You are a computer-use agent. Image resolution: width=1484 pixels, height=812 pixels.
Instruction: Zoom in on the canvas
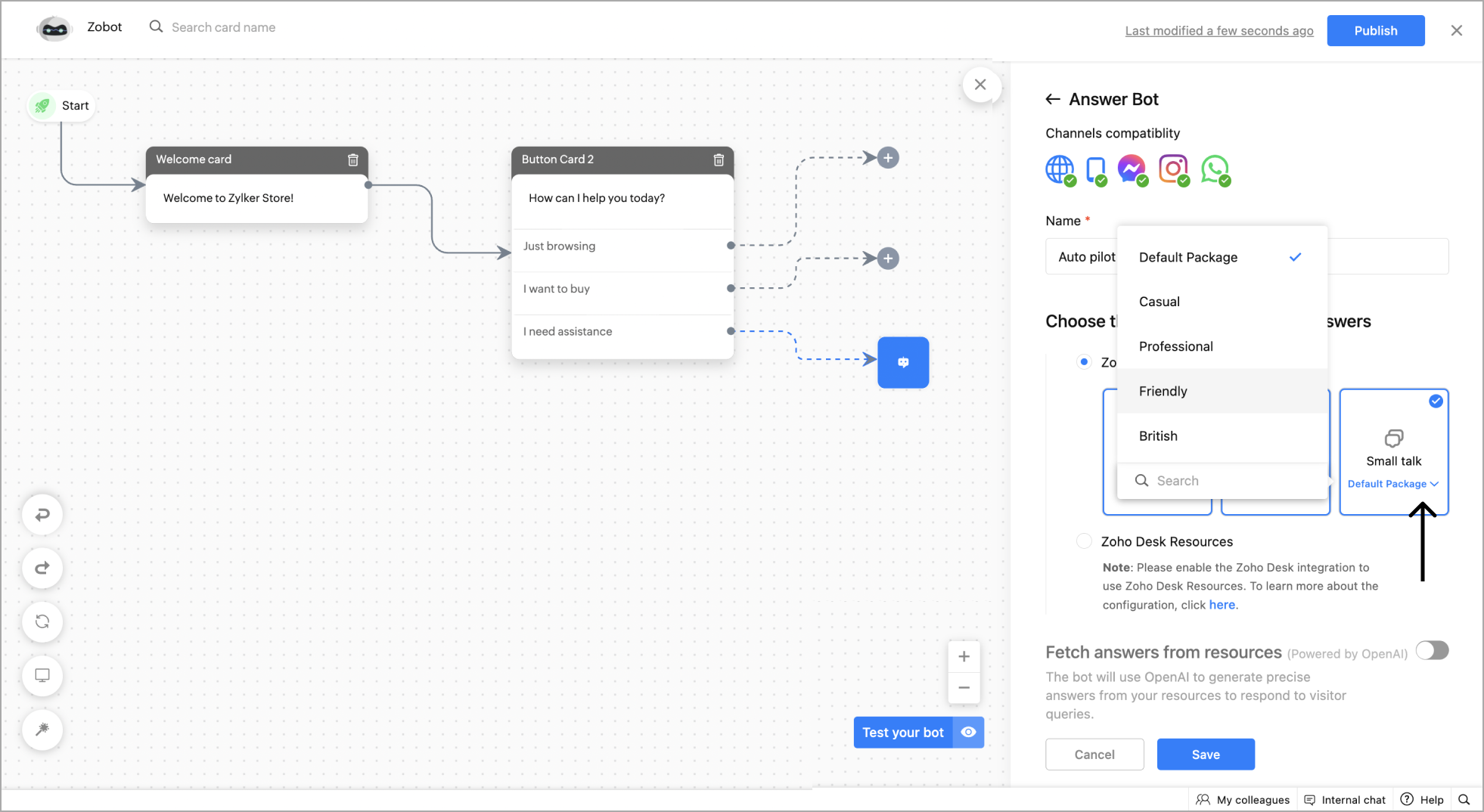(964, 656)
